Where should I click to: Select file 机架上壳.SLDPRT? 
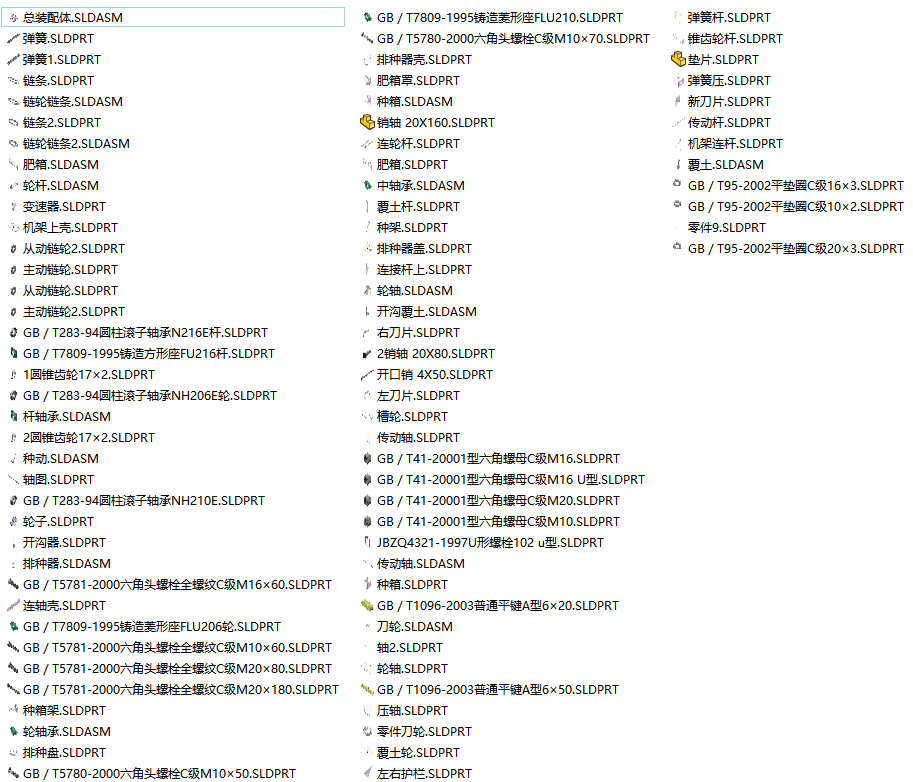pos(70,228)
